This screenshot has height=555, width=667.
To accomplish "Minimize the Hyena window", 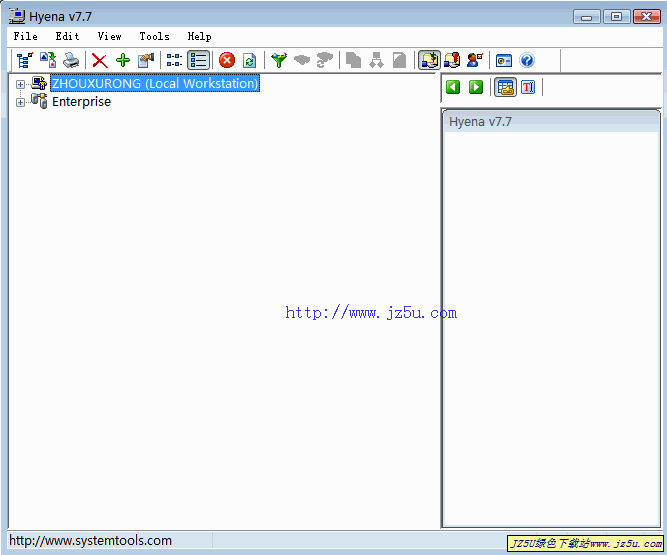I will tap(587, 17).
